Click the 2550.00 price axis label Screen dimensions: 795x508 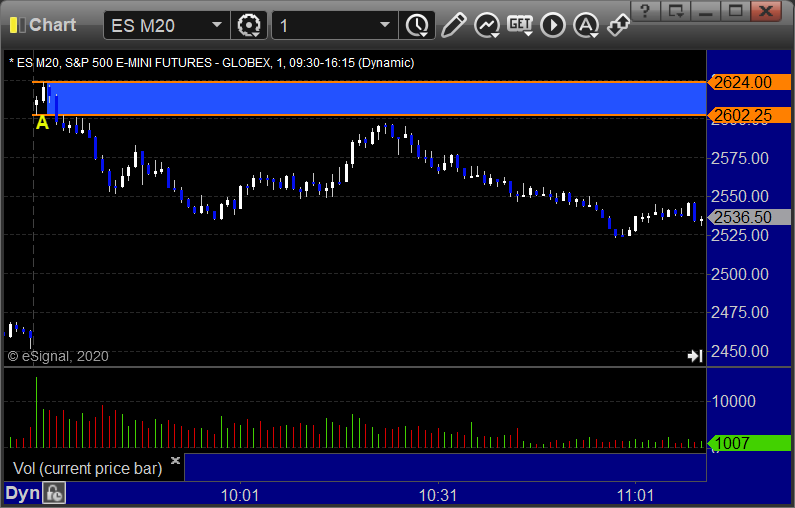coord(740,196)
